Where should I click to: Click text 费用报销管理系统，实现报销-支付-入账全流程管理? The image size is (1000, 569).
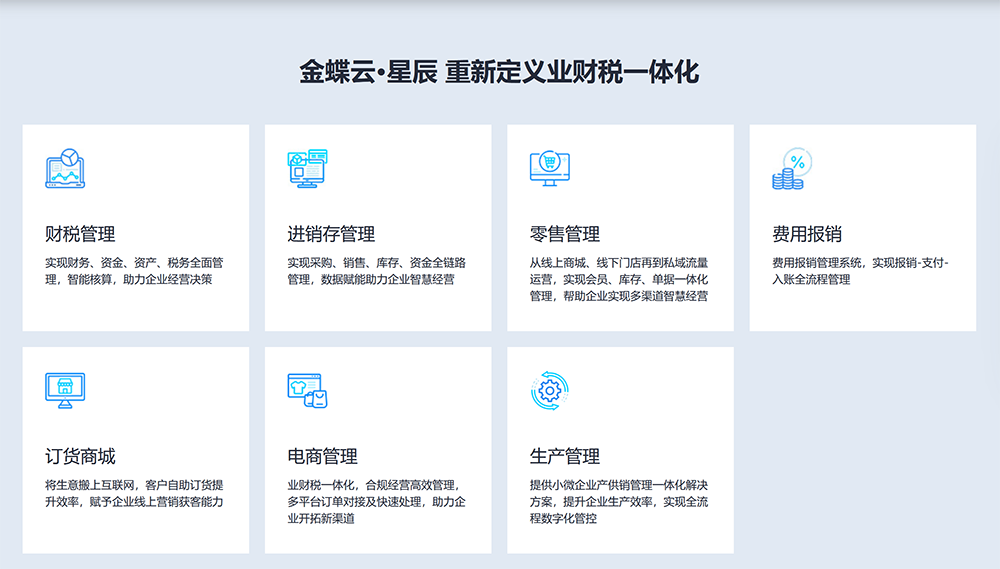point(860,271)
